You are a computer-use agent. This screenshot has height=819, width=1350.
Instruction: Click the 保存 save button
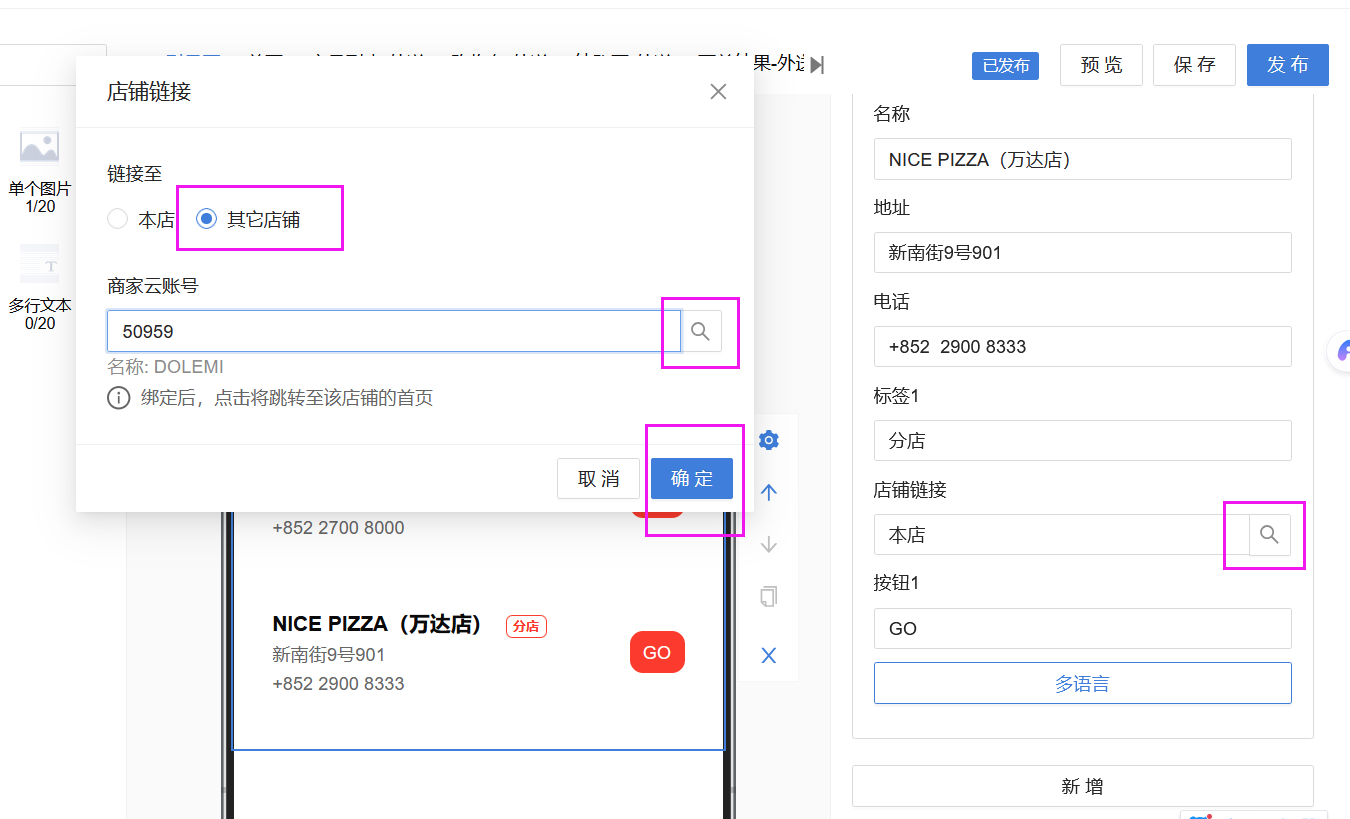click(1194, 65)
